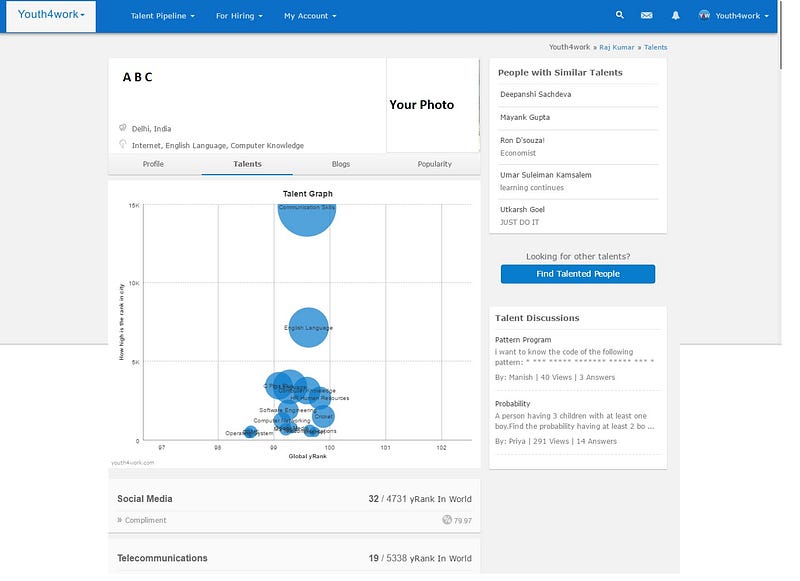The image size is (800, 581).
Task: Open the Pattern Program discussion
Action: tap(523, 340)
